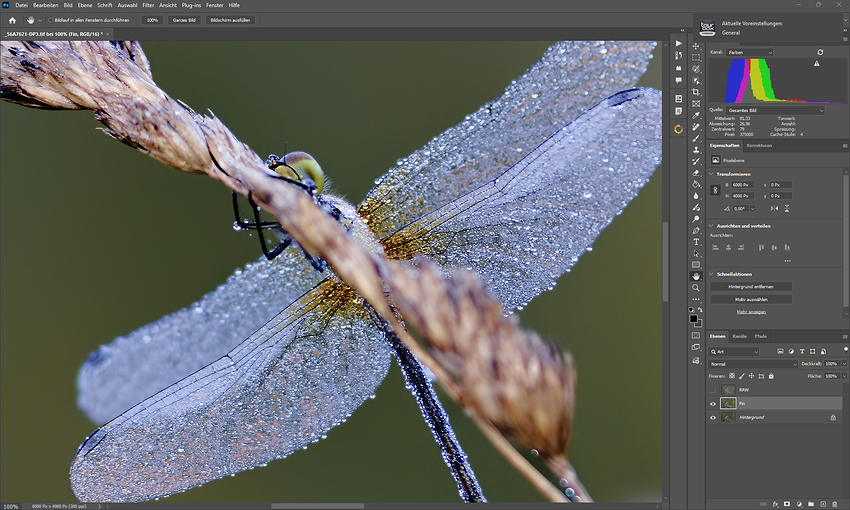Select the Clone Stamp tool
Image resolution: width=850 pixels, height=510 pixels.
696,150
